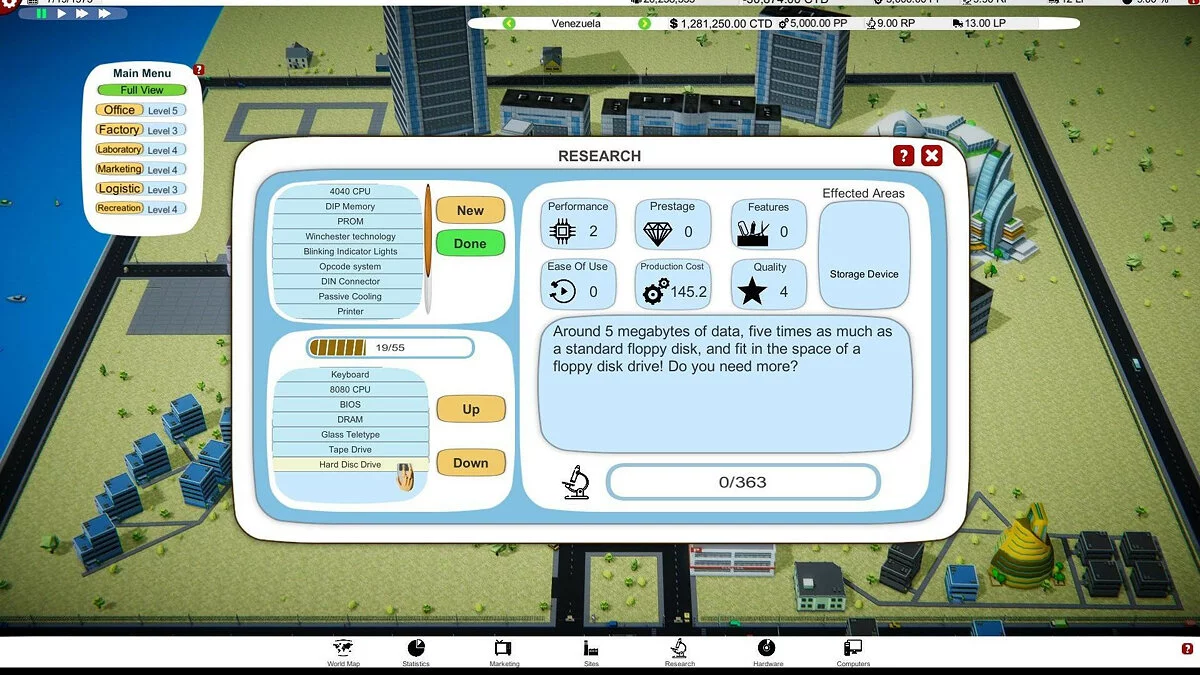Select Hard Disc Drive in the research queue
1200x675 pixels.
click(350, 463)
